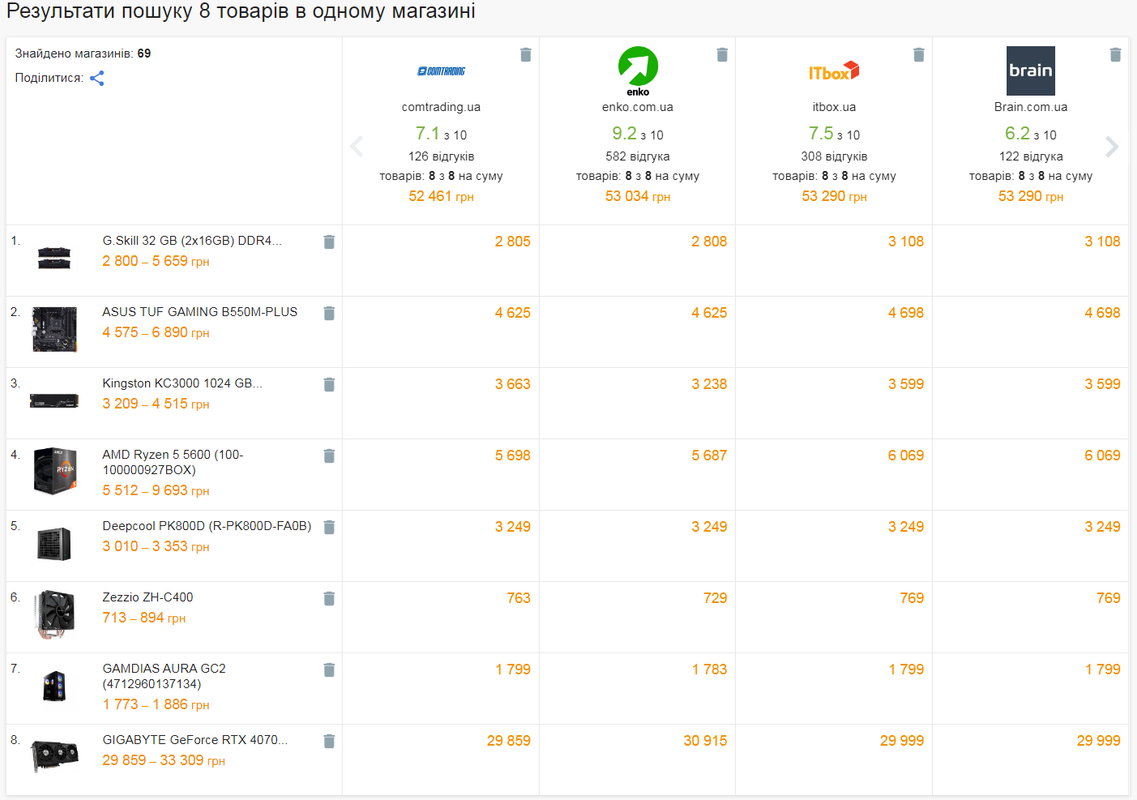
Task: Open itbox.ua 308 відгуків reviews
Action: (834, 156)
